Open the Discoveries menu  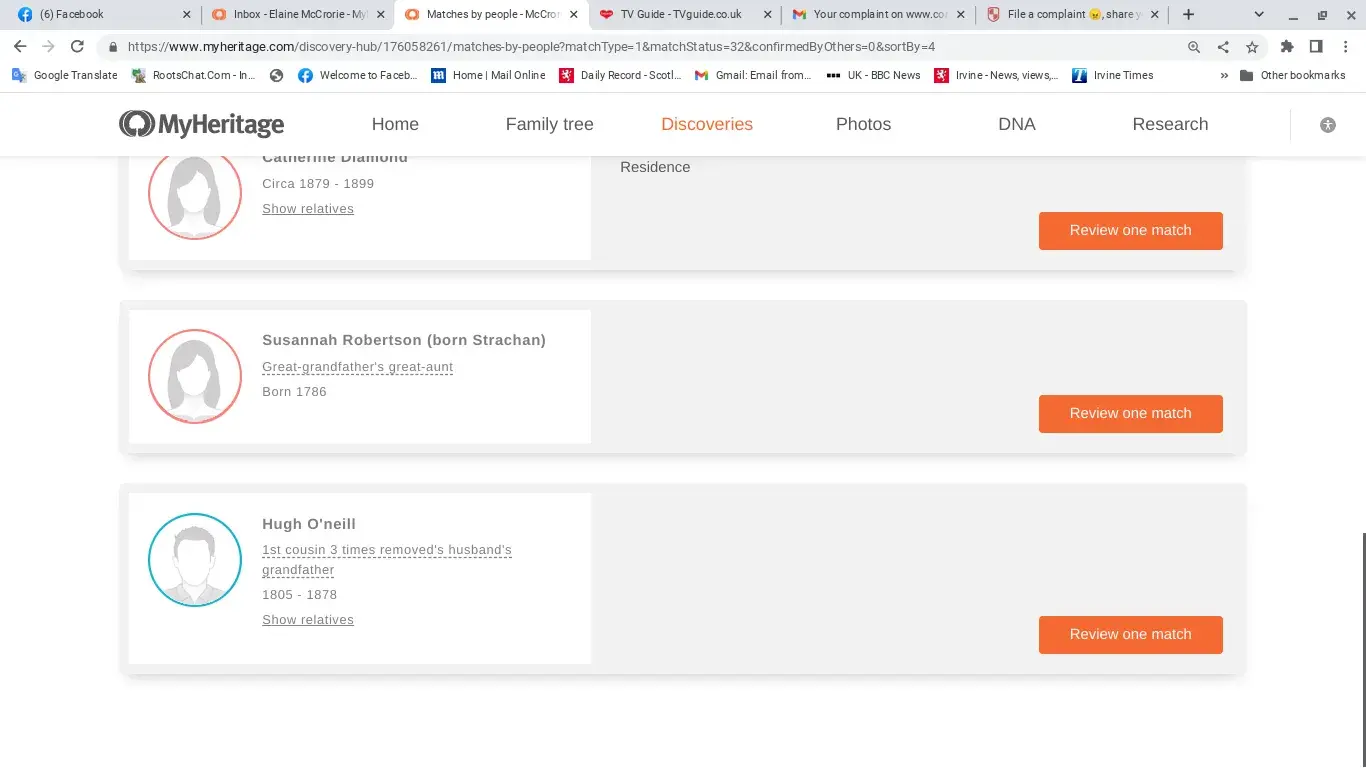click(707, 124)
